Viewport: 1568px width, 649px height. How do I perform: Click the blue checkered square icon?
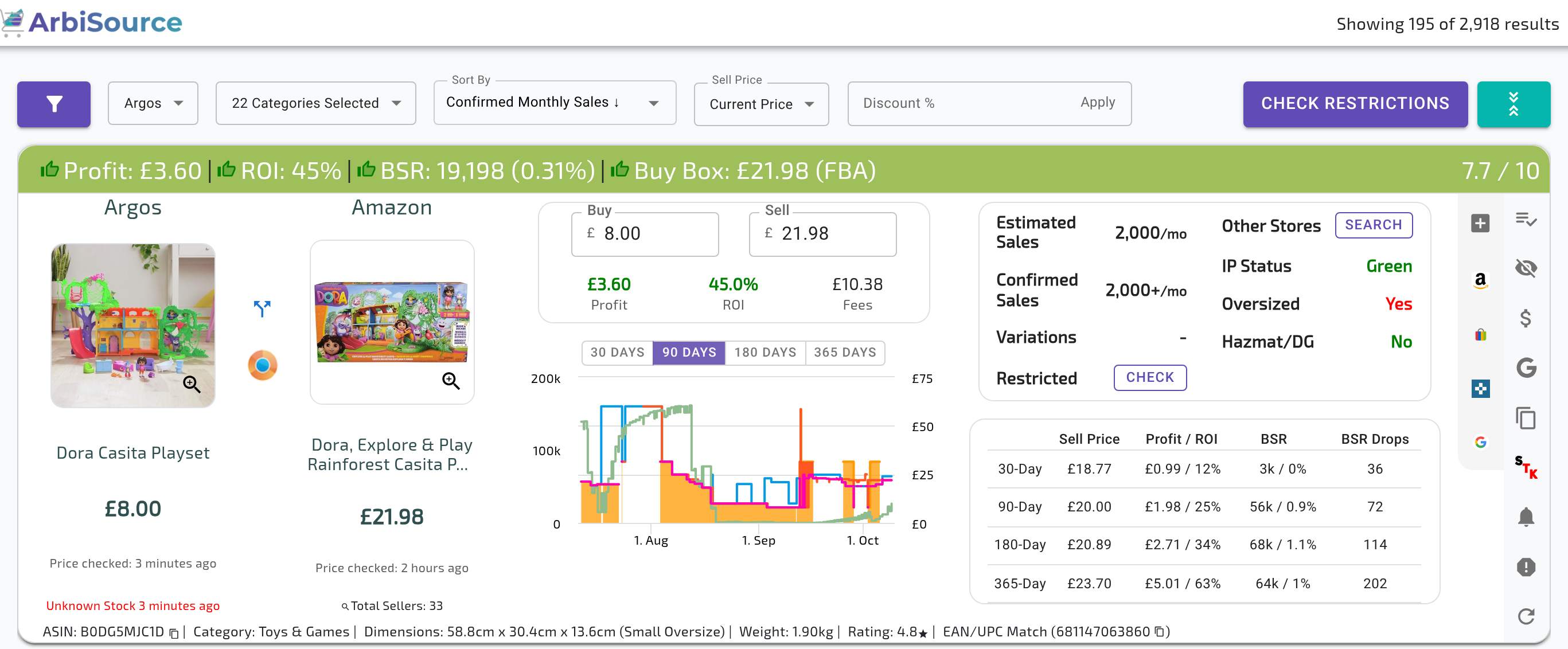click(x=1480, y=389)
